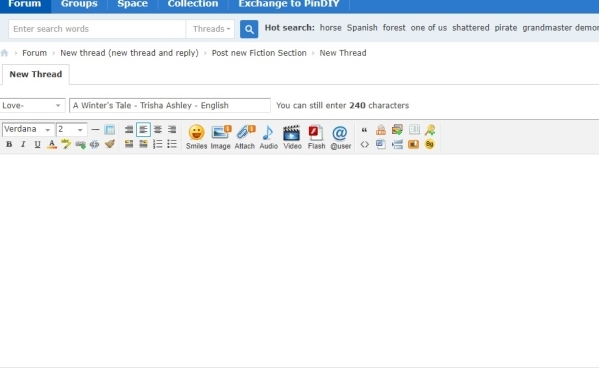
Task: Insert a video with the Video icon
Action: point(292,137)
